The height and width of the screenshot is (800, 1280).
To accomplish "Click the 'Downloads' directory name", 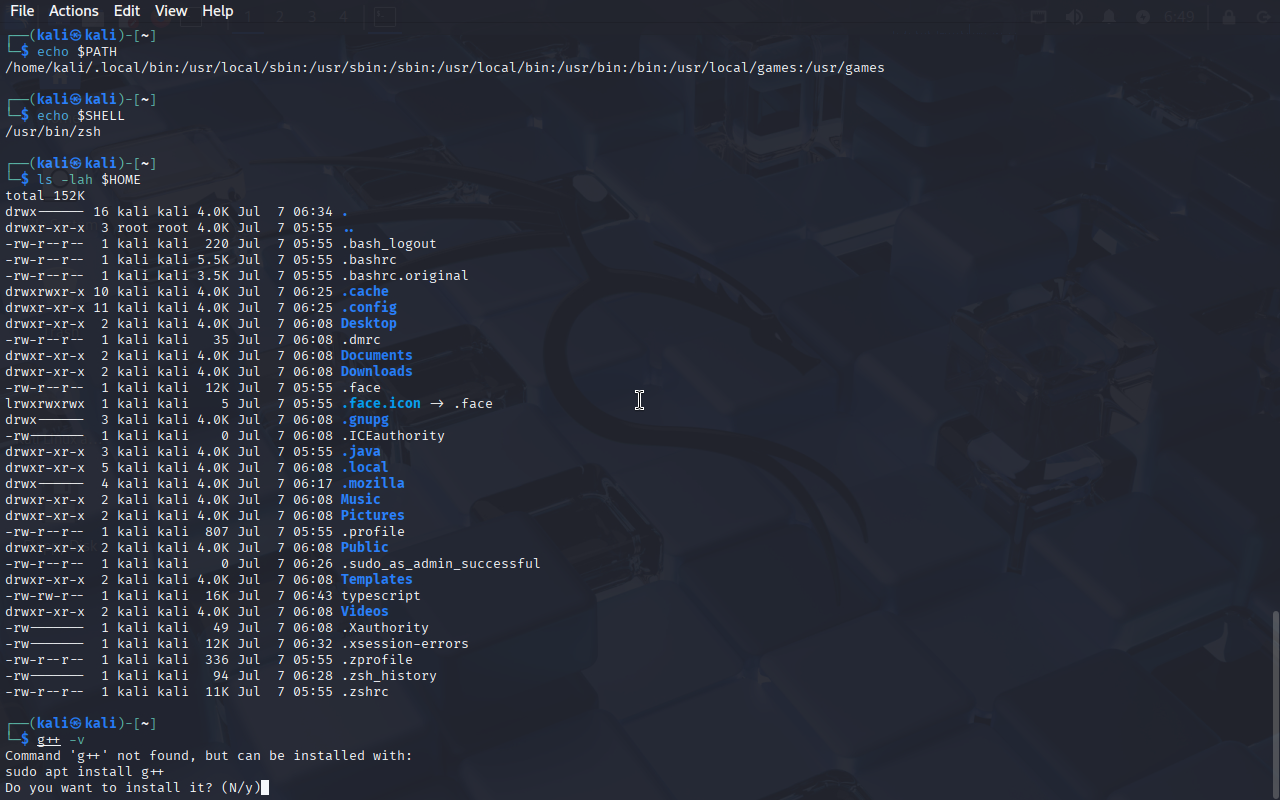I will [377, 372].
